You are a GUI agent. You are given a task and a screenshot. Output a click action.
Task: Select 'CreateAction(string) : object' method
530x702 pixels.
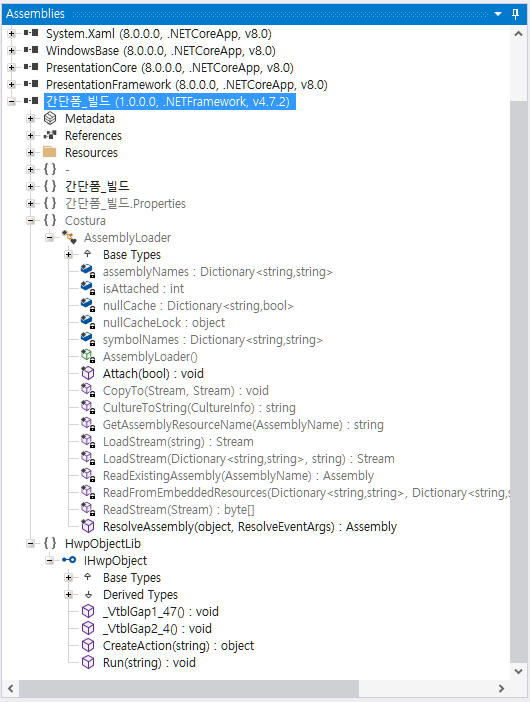(178, 646)
